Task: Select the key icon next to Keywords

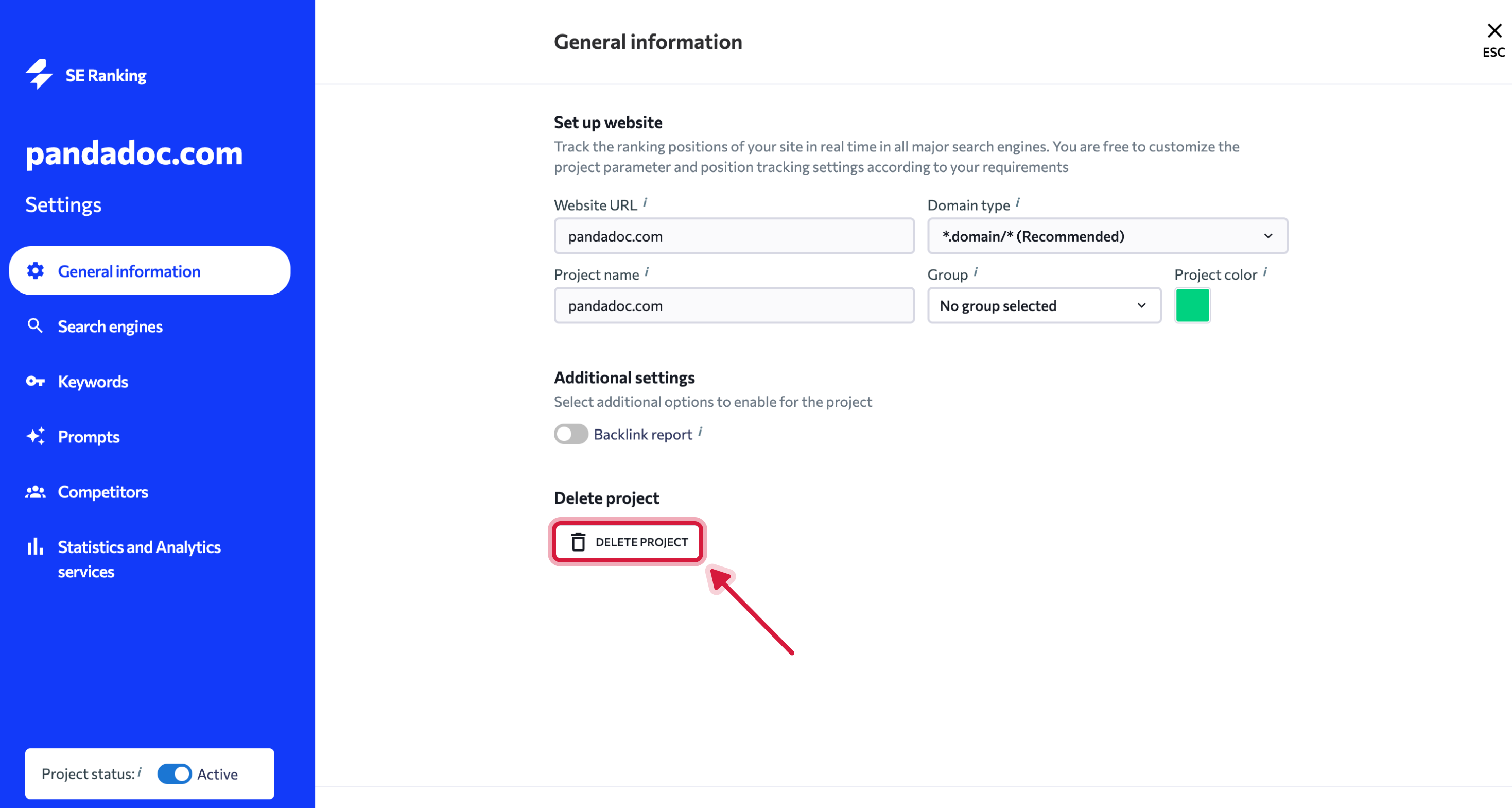Action: click(x=35, y=381)
